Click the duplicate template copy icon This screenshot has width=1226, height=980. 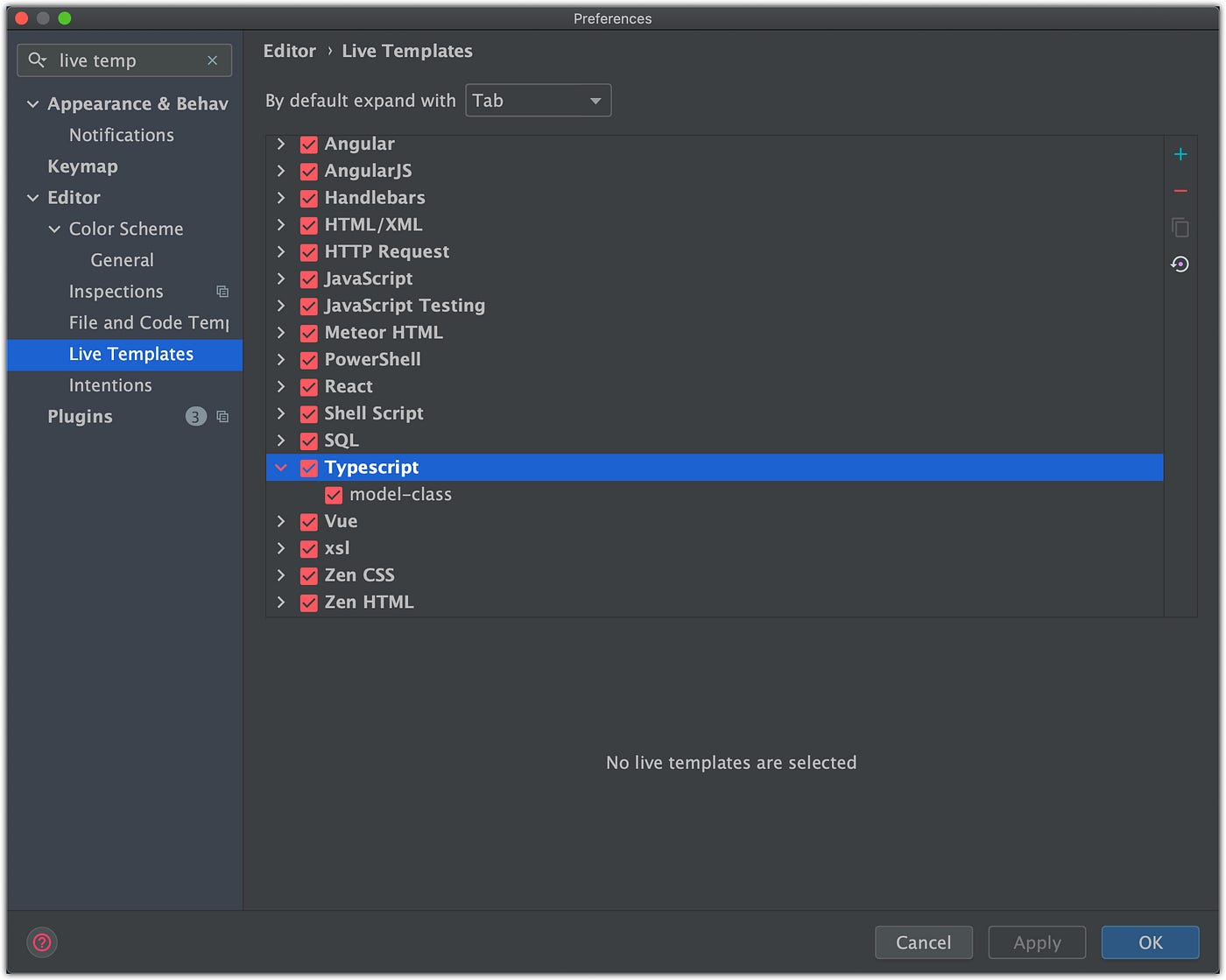[x=1180, y=228]
